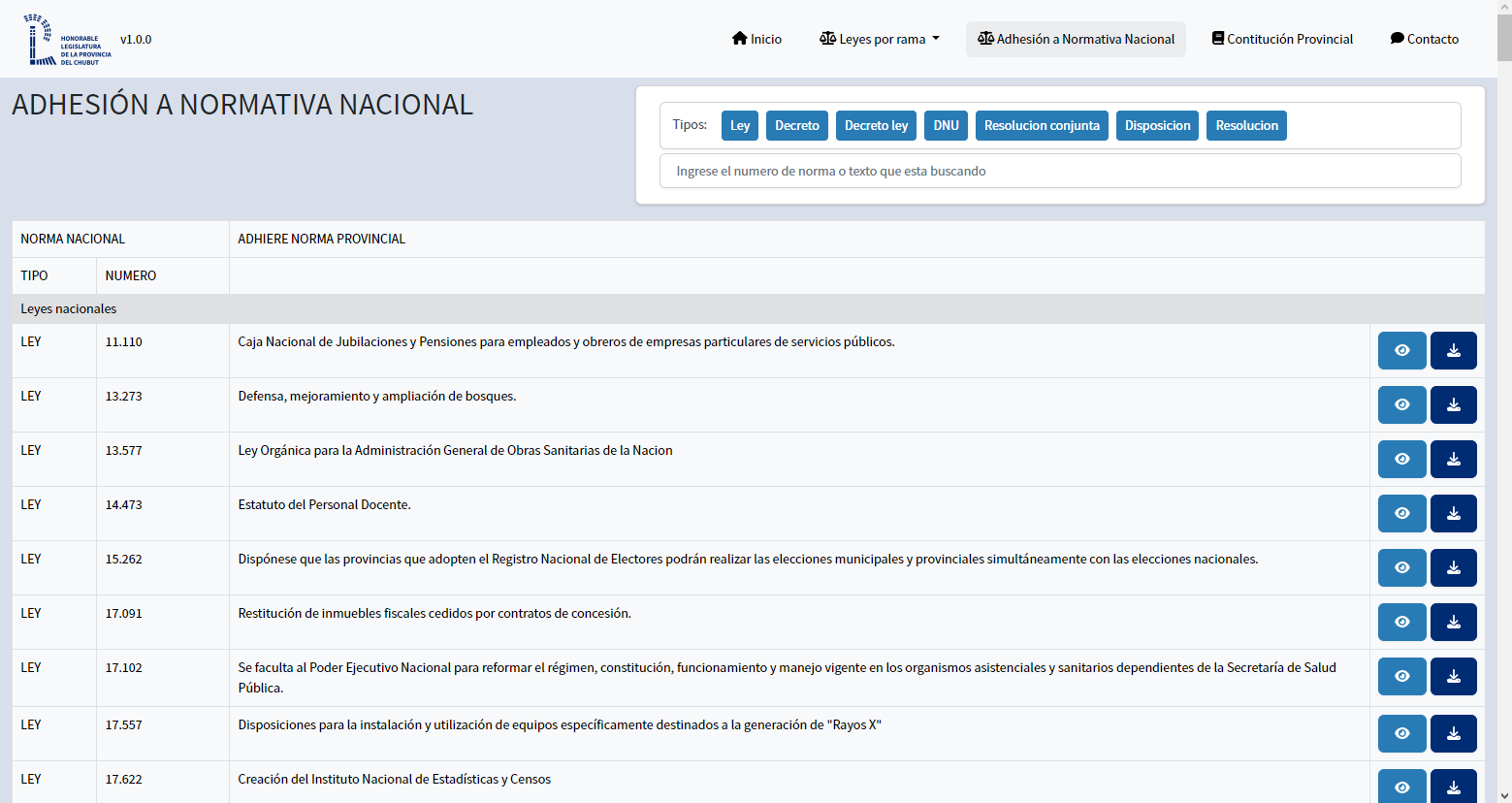This screenshot has width=1512, height=803.
Task: Download Ley 17.091 file
Action: click(x=1453, y=623)
